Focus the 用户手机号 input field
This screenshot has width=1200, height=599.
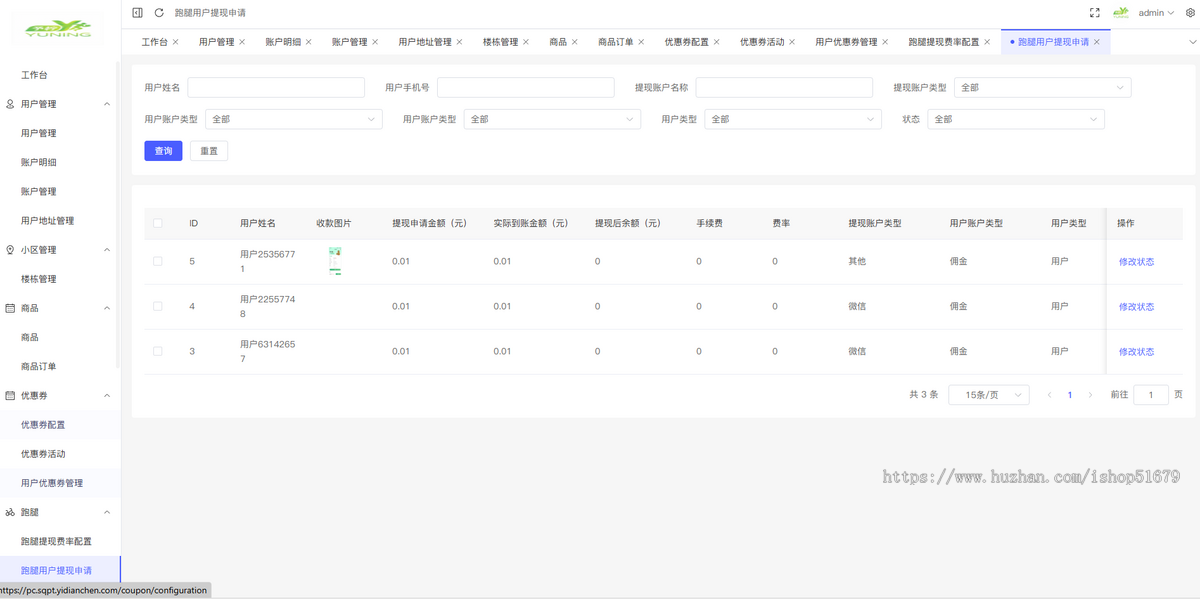pyautogui.click(x=525, y=88)
